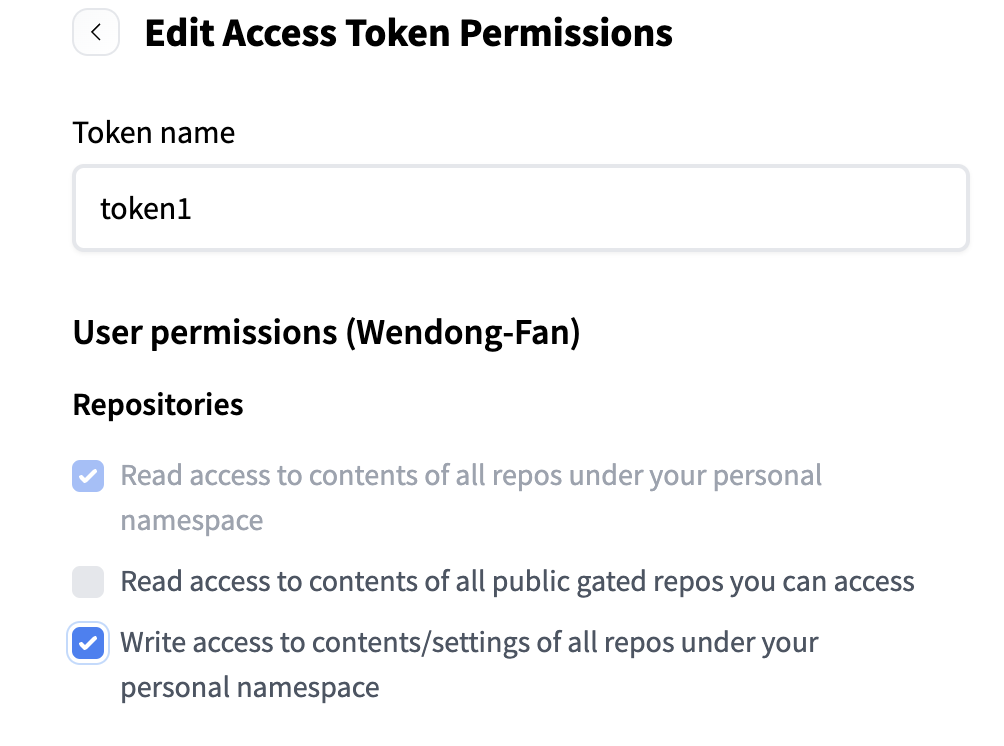
Task: Click the 'Edit Access Token Permissions' page title
Action: coord(408,33)
